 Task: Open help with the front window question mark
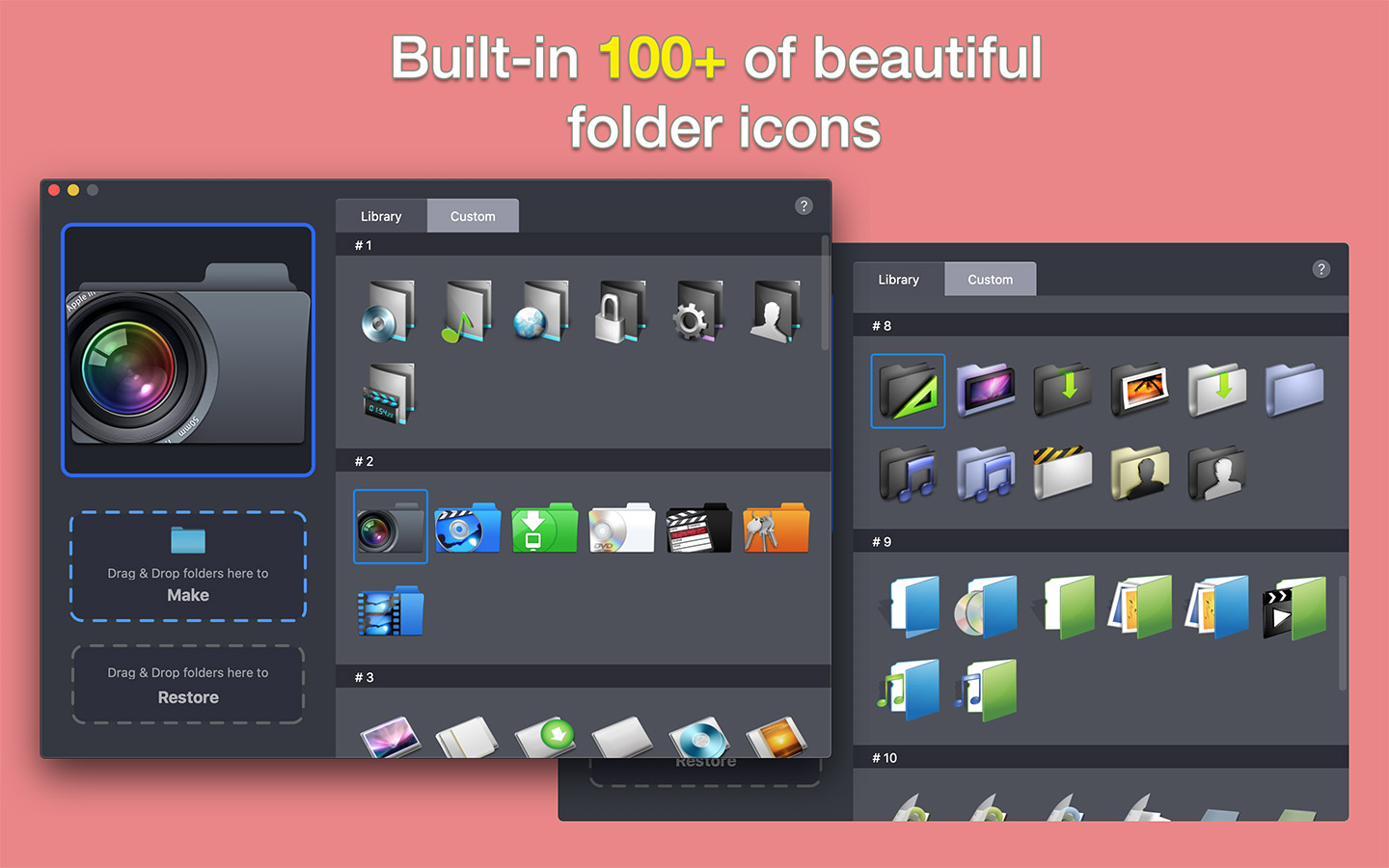click(803, 206)
